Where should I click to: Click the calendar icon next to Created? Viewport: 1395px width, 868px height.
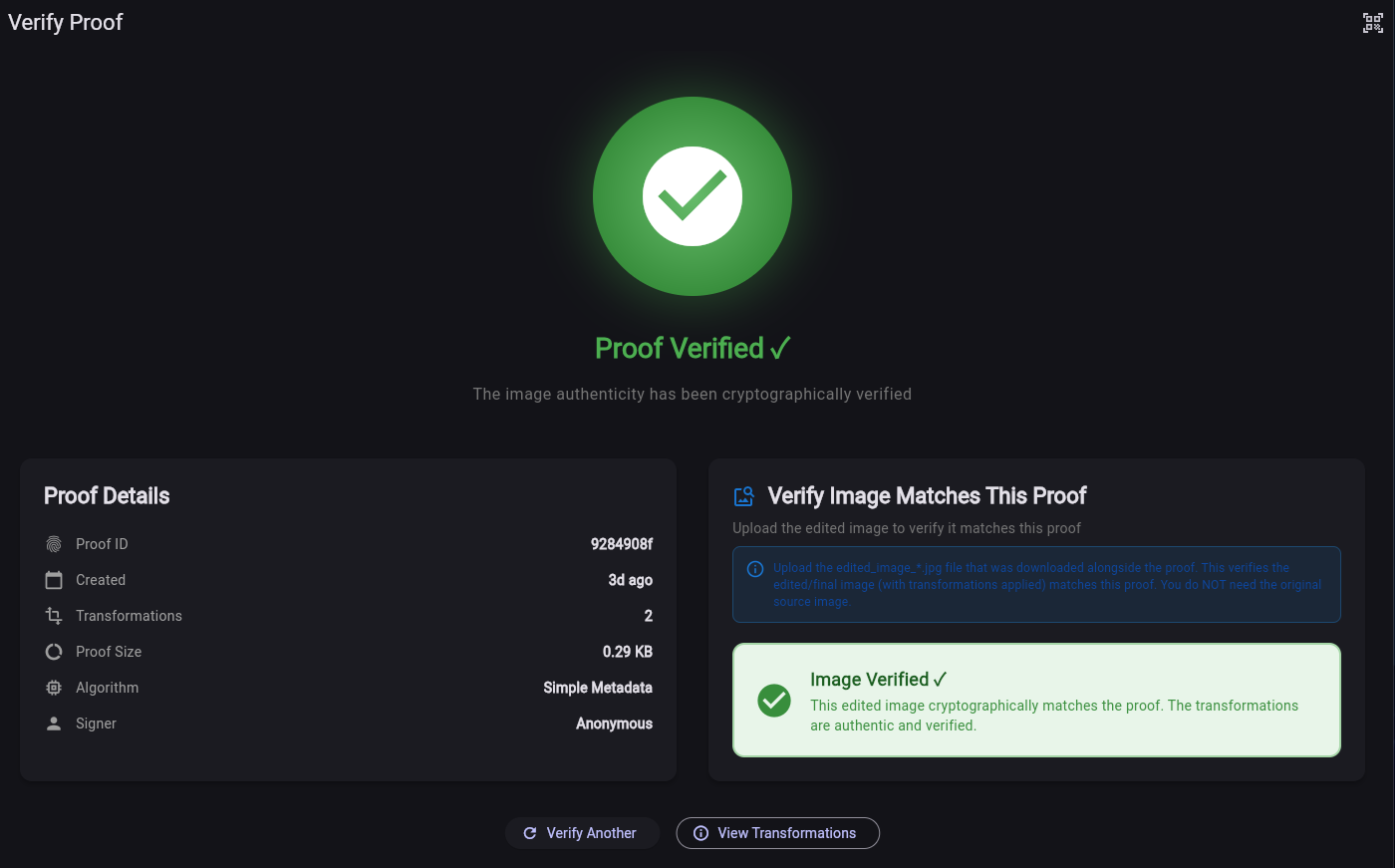[53, 580]
